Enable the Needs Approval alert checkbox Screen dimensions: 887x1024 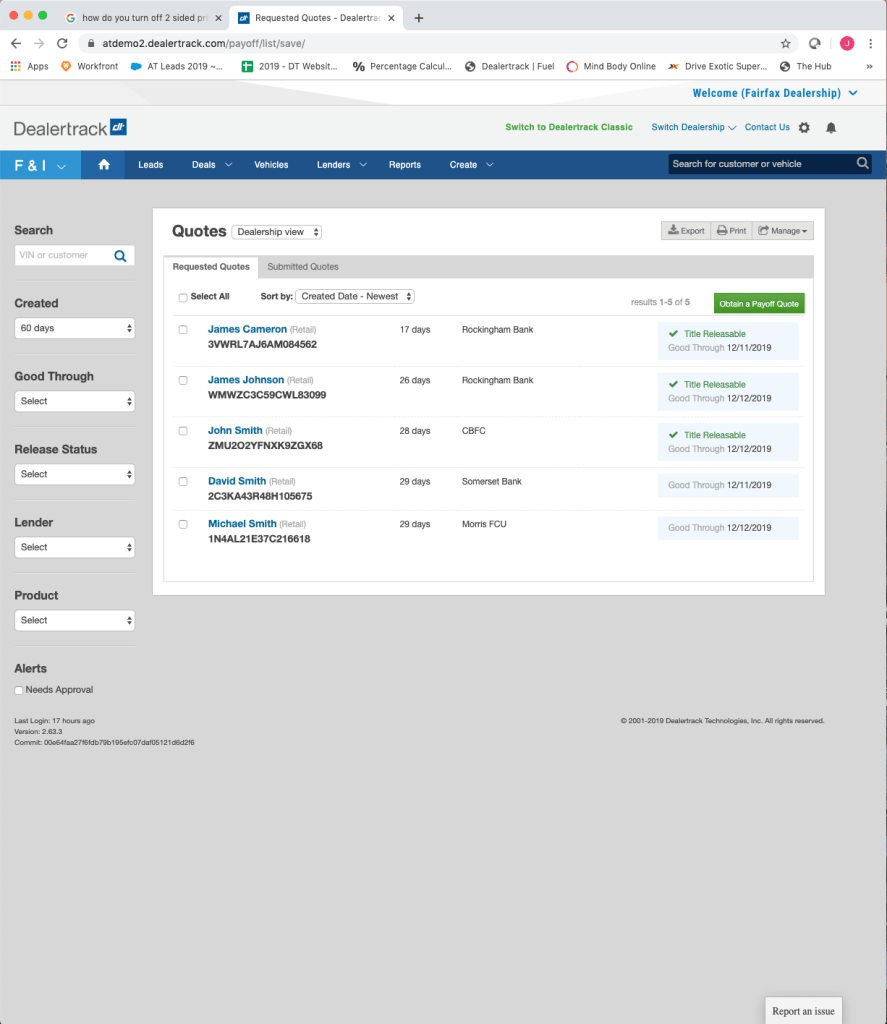click(x=19, y=690)
